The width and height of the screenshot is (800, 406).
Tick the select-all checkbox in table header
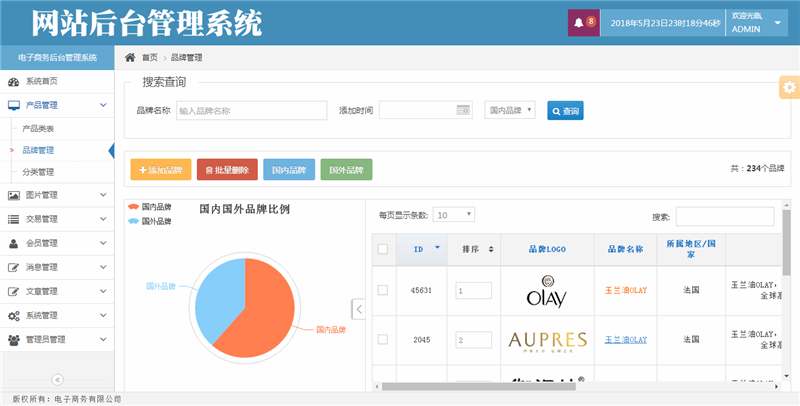(383, 249)
